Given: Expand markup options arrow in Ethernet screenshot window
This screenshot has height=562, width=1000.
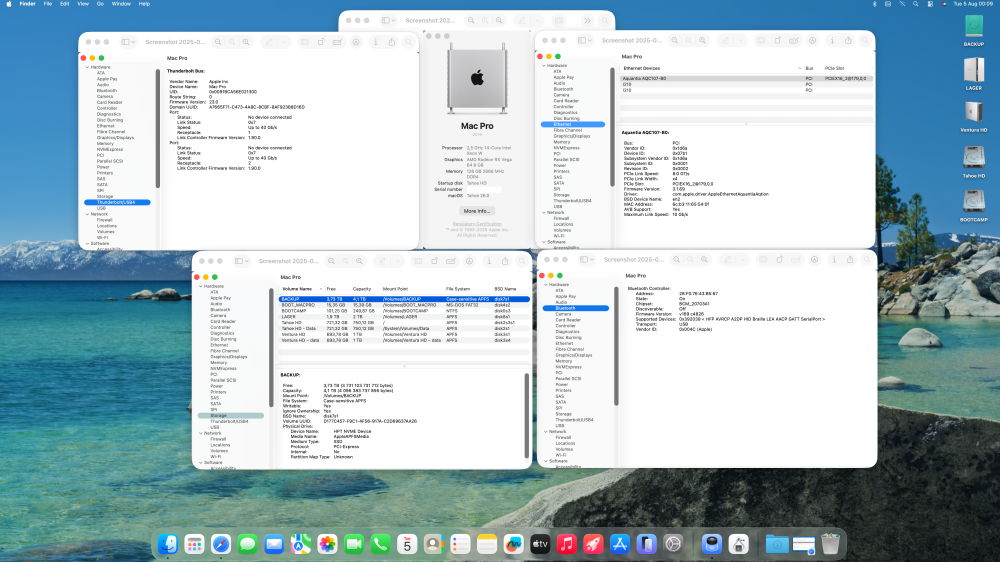Looking at the screenshot, I should (x=740, y=41).
